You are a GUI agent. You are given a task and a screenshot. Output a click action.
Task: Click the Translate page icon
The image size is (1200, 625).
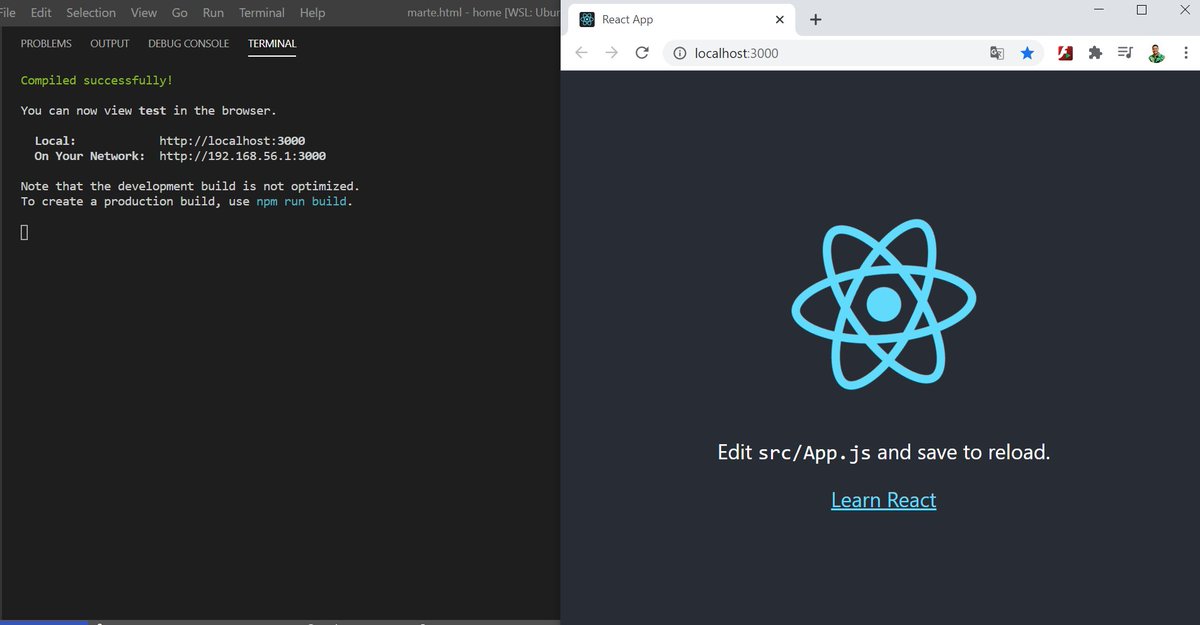pos(997,53)
